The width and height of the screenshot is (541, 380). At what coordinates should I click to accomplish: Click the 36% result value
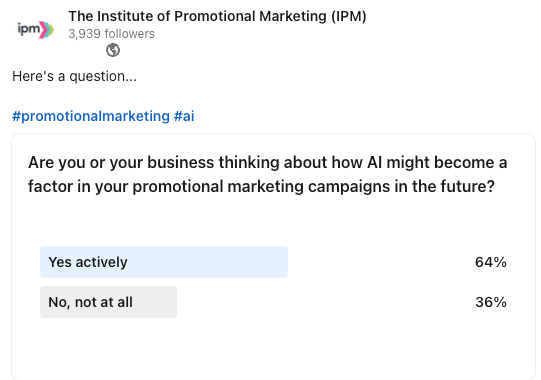coord(491,302)
